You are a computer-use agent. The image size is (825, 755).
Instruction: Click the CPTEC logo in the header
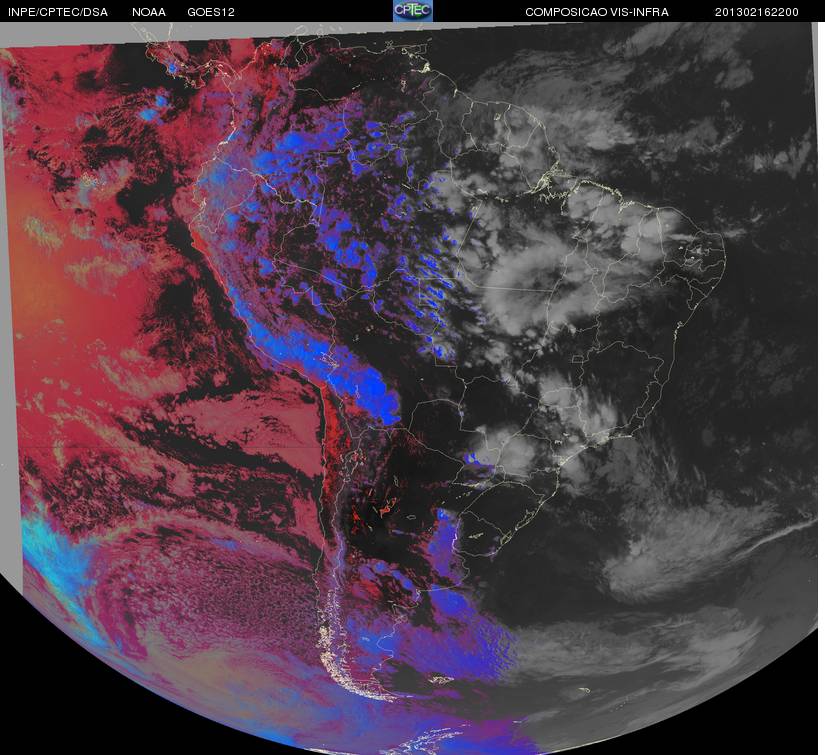(412, 11)
